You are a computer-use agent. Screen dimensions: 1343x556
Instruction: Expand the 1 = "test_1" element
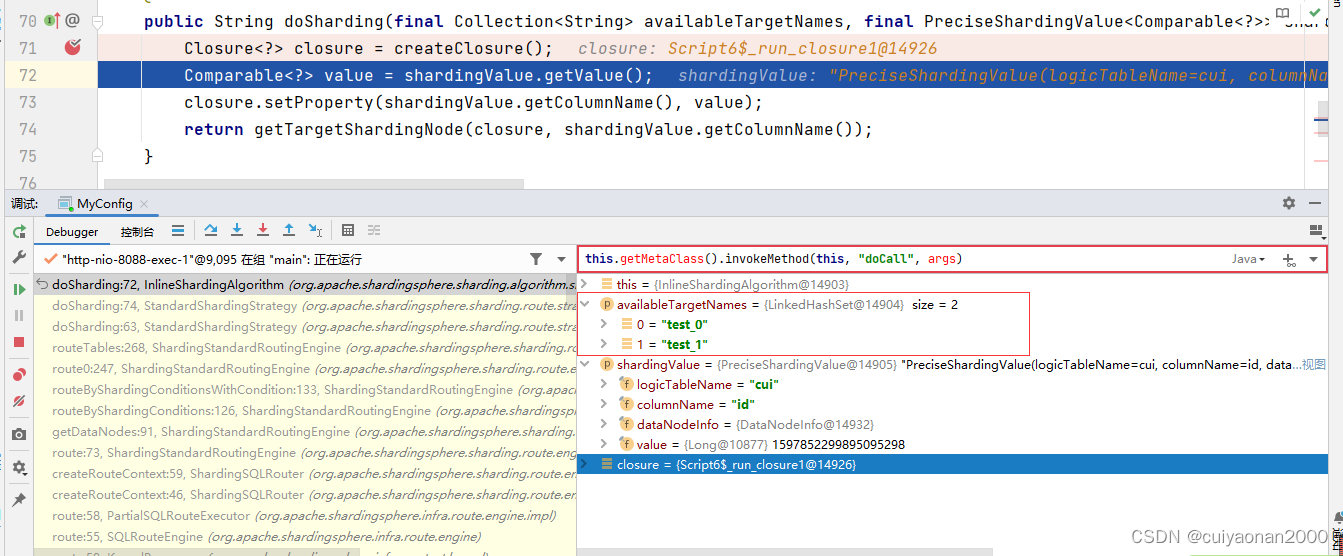(603, 344)
